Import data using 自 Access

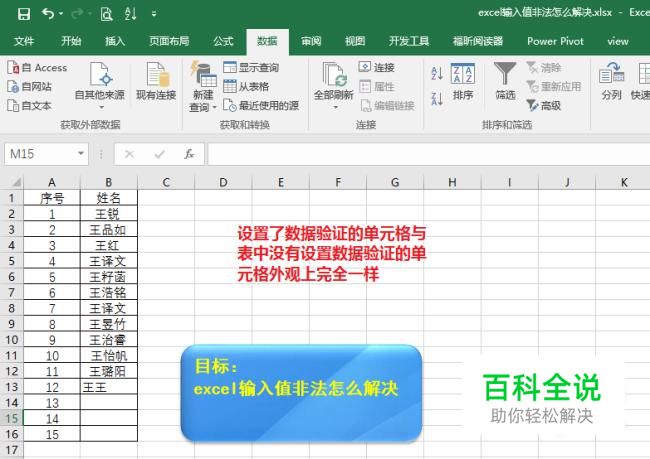coord(37,68)
